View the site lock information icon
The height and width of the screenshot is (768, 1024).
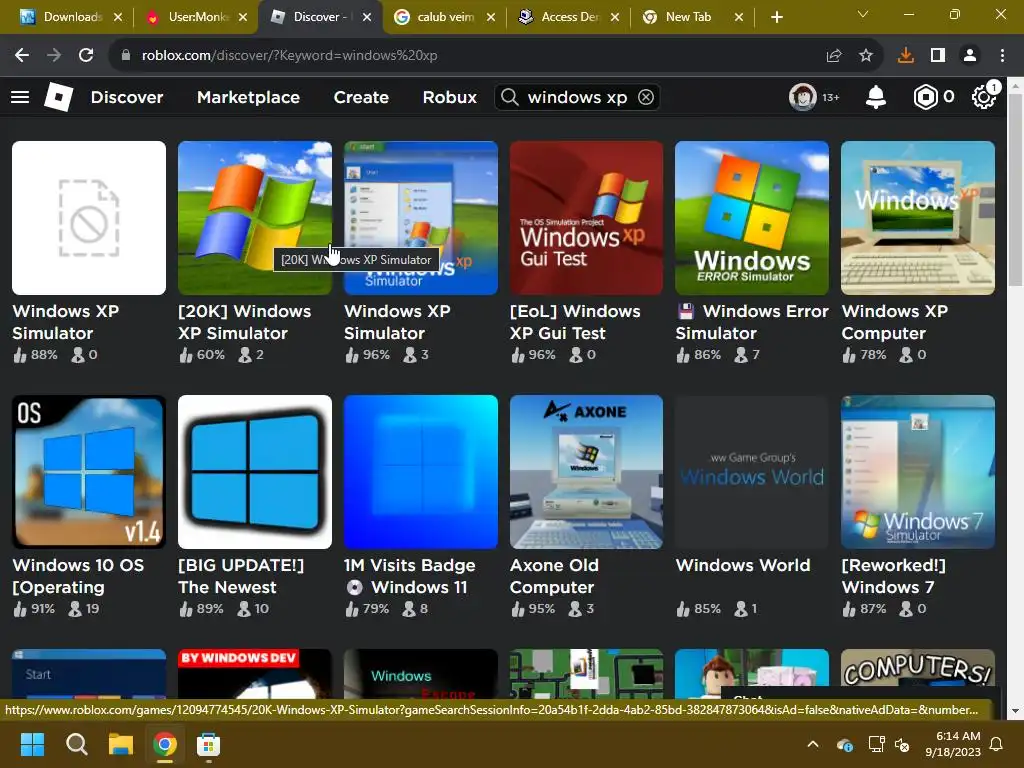(126, 56)
